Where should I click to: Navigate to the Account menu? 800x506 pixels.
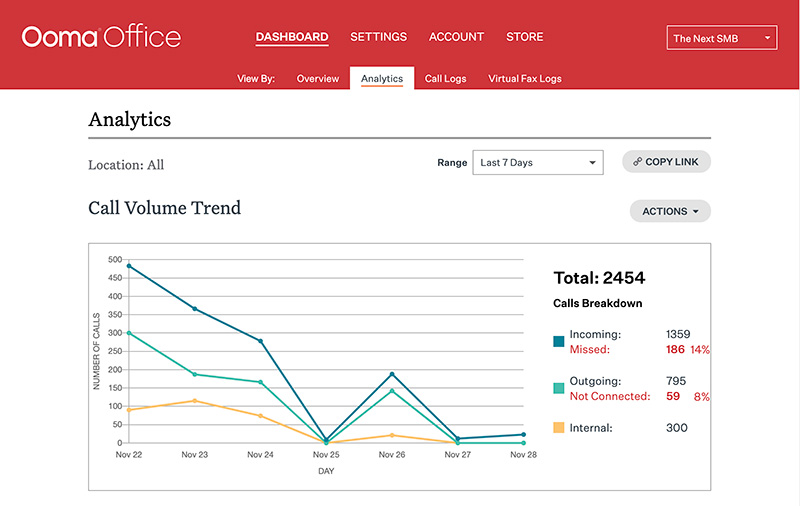pos(456,38)
